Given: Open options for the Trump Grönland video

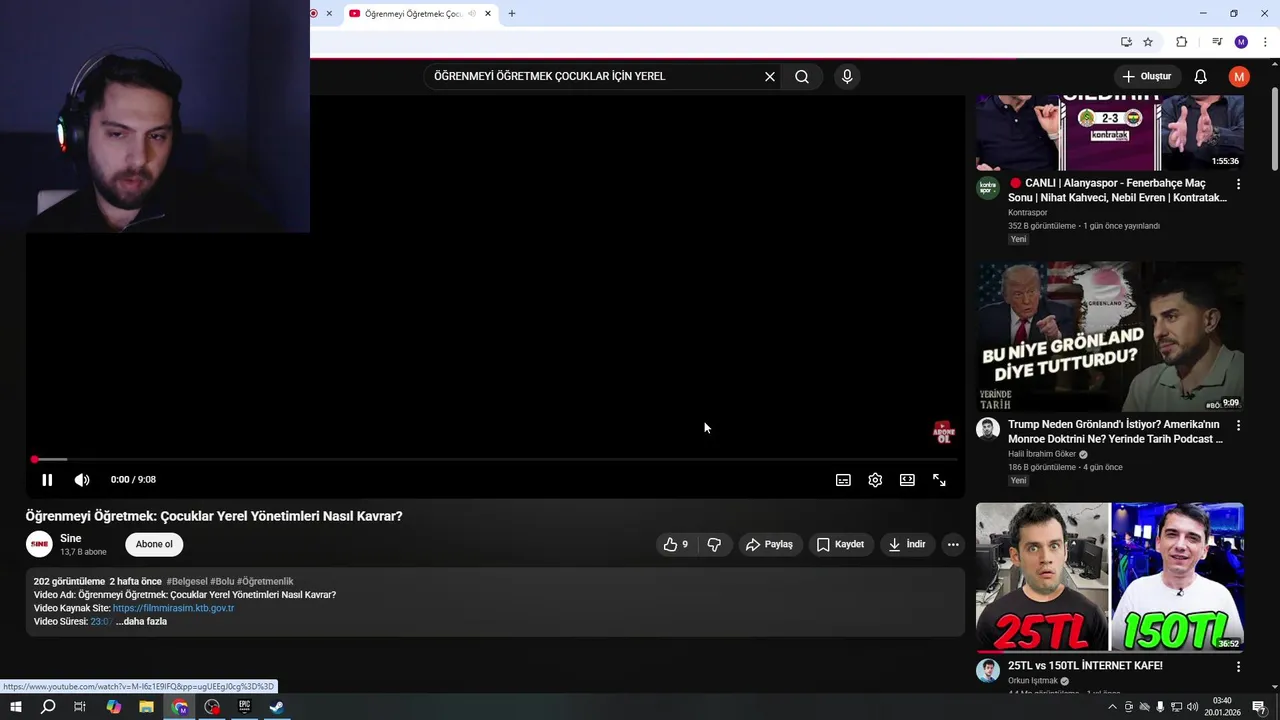Looking at the screenshot, I should coord(1238,425).
